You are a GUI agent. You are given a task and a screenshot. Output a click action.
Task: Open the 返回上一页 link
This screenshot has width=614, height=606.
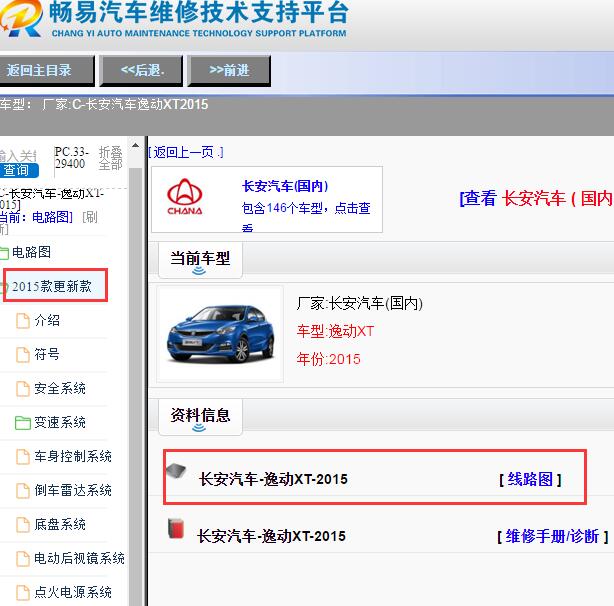(x=186, y=152)
